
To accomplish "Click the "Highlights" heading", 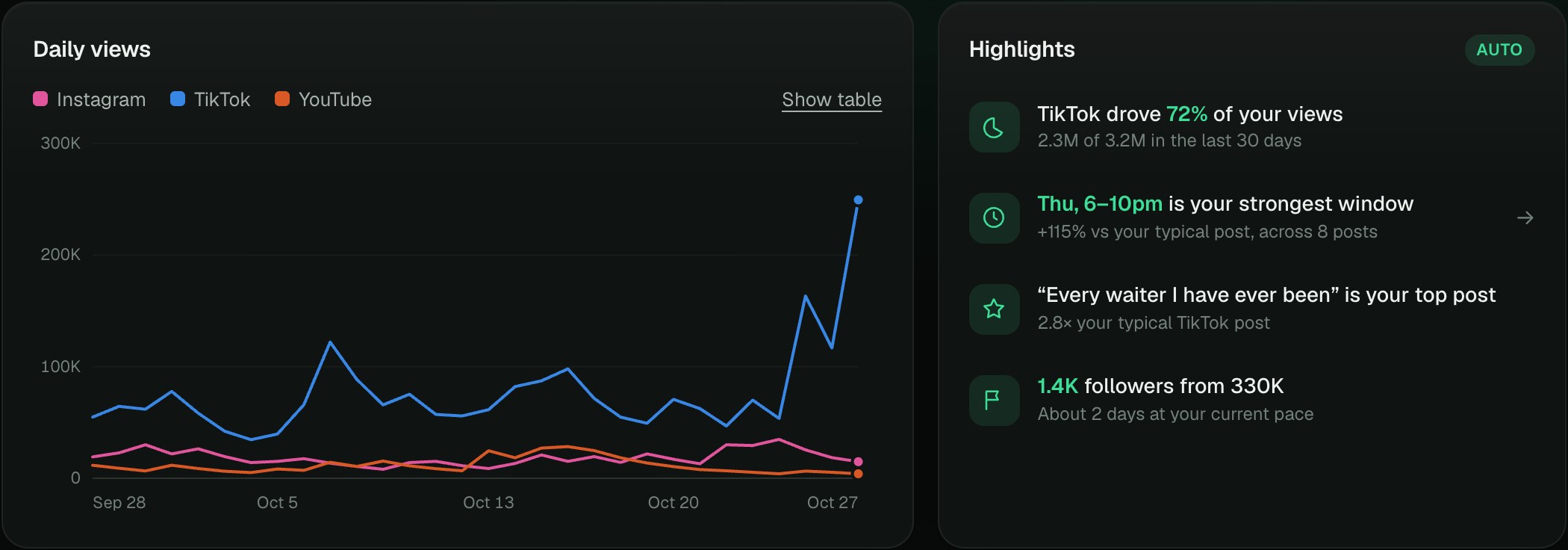I will [x=1022, y=49].
